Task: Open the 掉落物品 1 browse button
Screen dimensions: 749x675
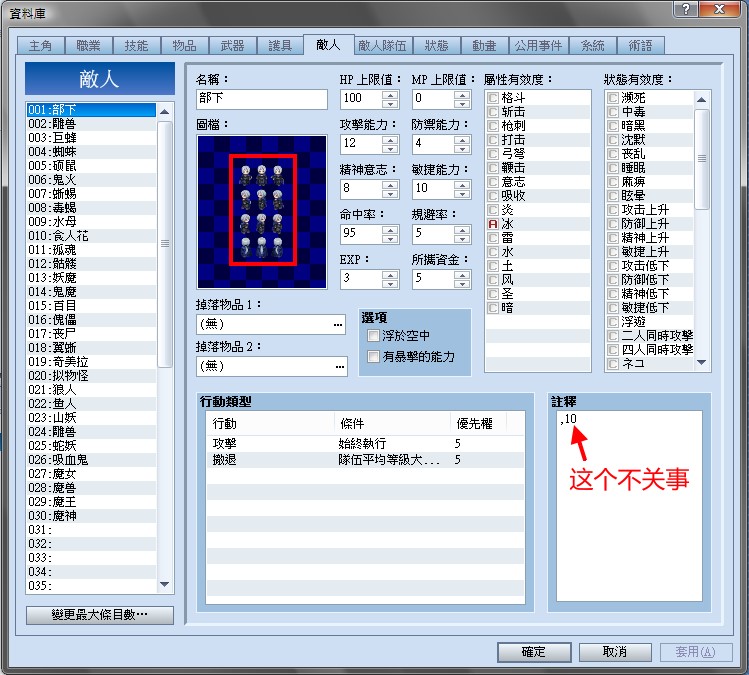Action: (338, 324)
